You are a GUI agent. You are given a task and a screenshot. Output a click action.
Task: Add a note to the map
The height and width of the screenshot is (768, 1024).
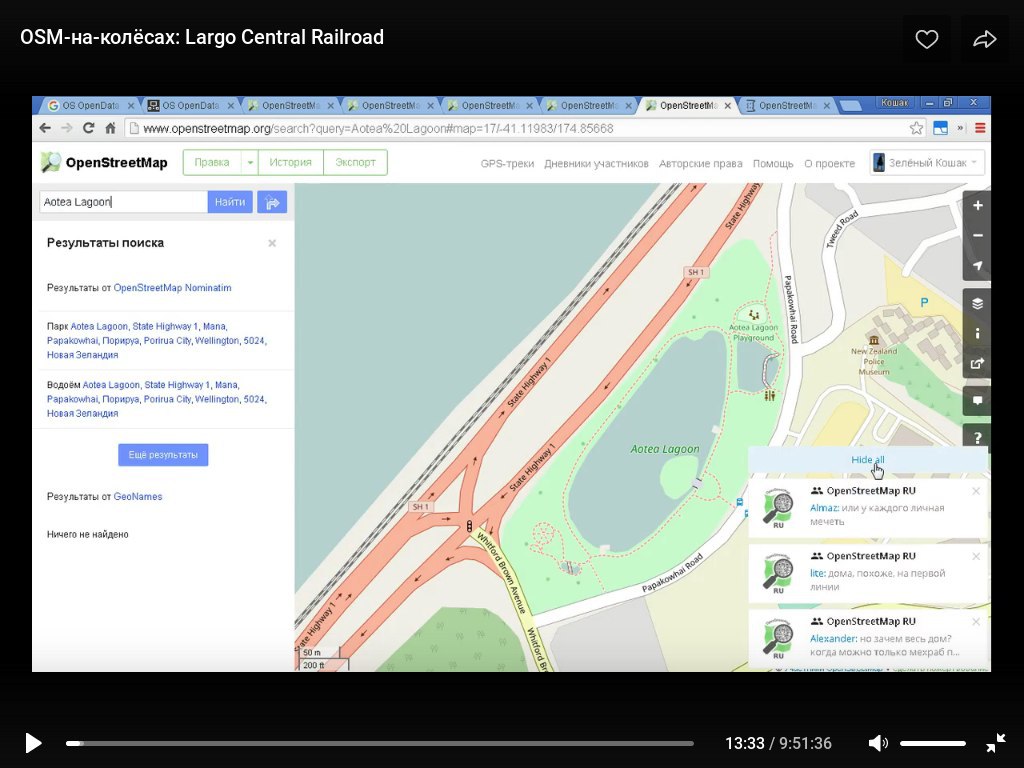point(978,401)
